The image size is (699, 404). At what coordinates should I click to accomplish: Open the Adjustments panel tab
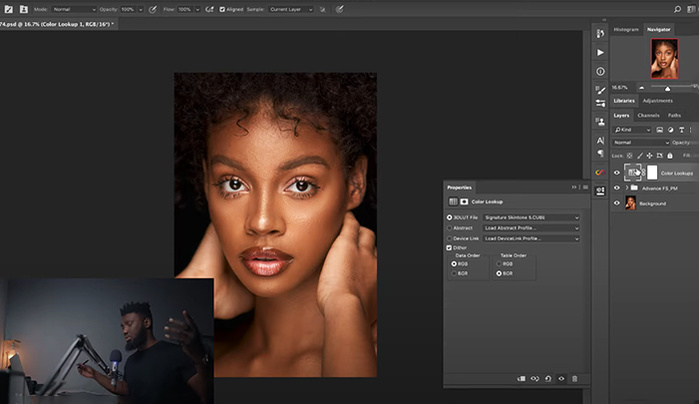click(x=657, y=101)
